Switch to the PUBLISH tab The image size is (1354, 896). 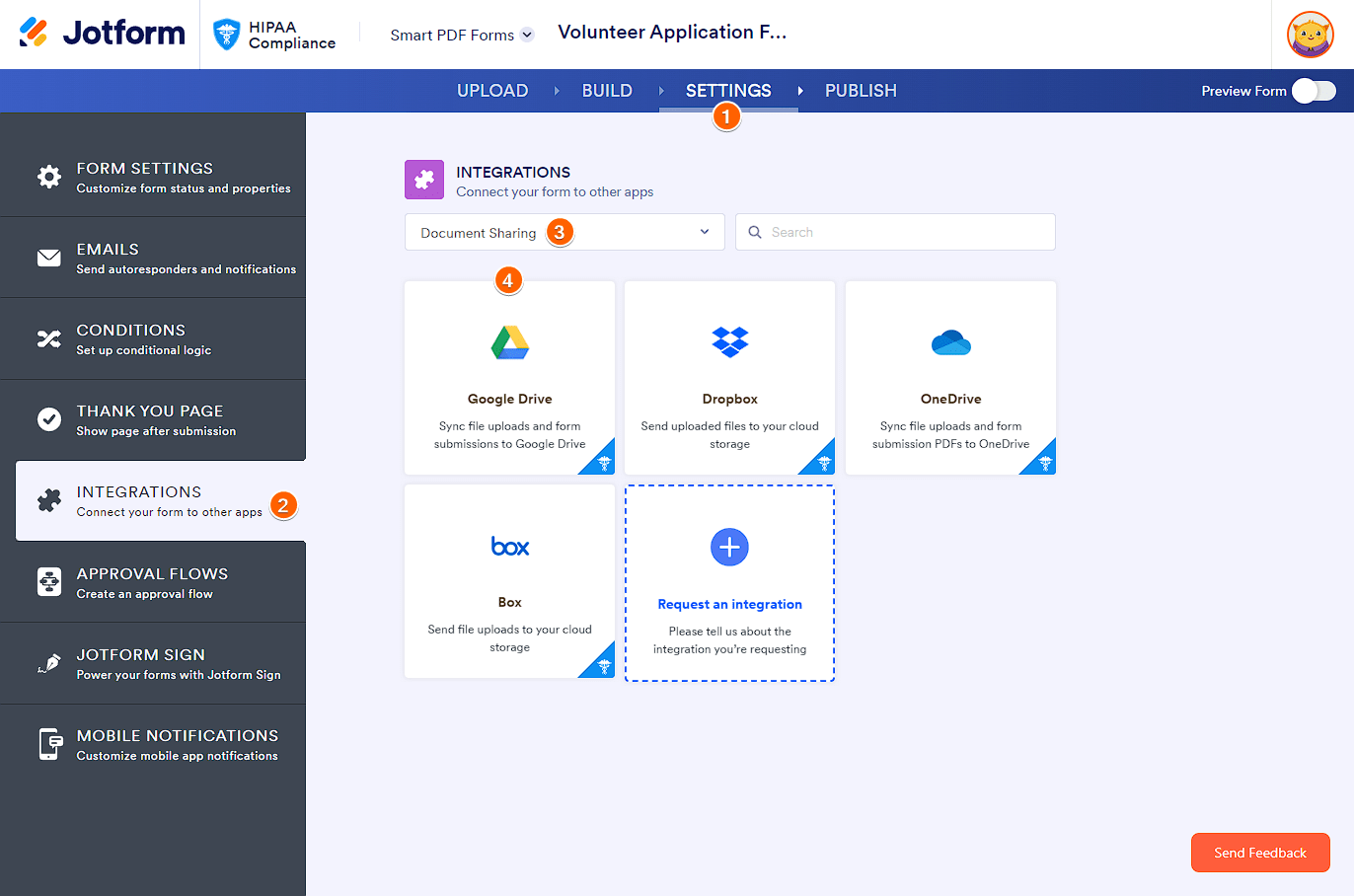pos(861,91)
